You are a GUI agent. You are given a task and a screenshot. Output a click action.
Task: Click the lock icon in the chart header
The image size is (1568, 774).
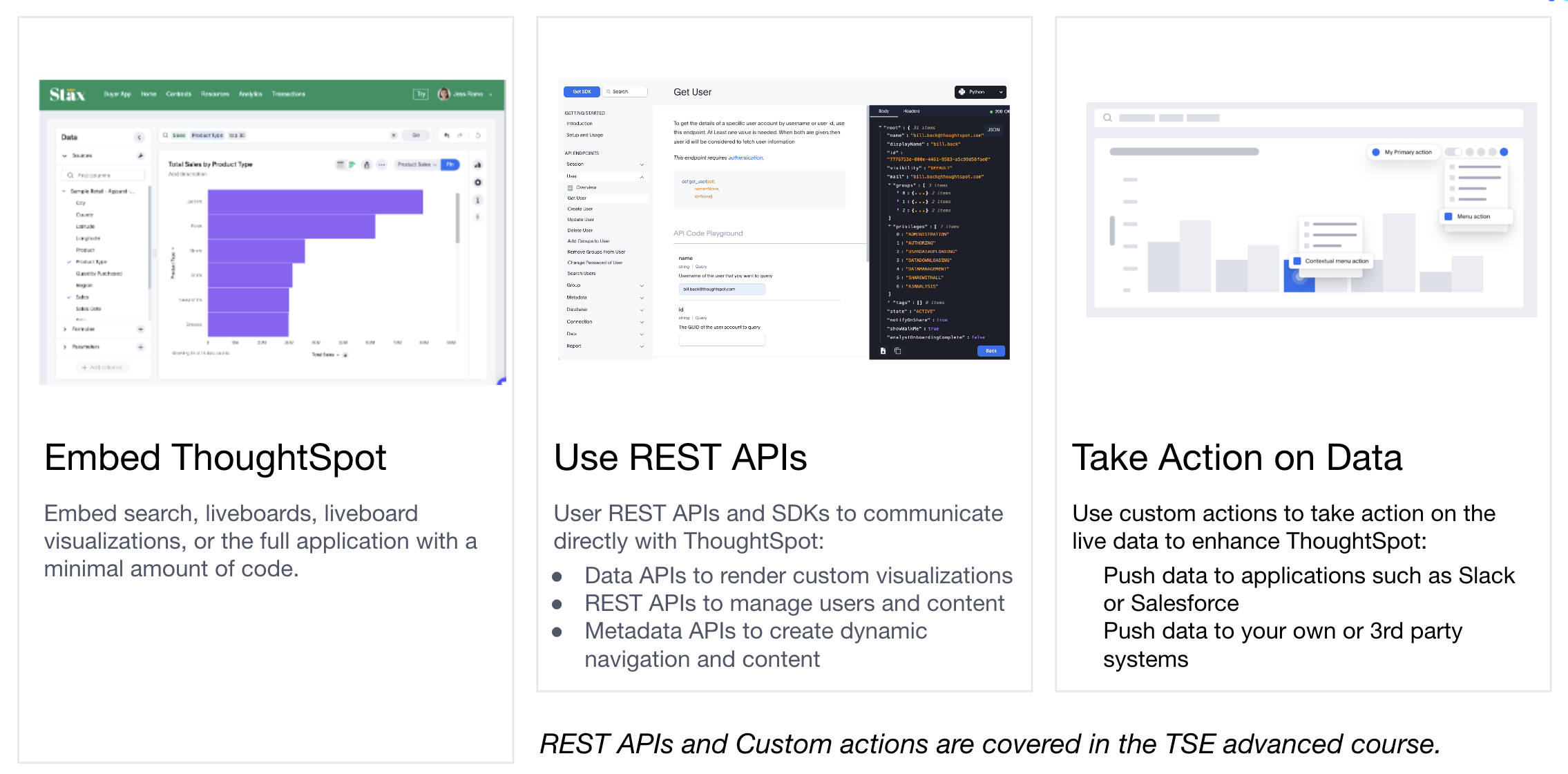367,164
